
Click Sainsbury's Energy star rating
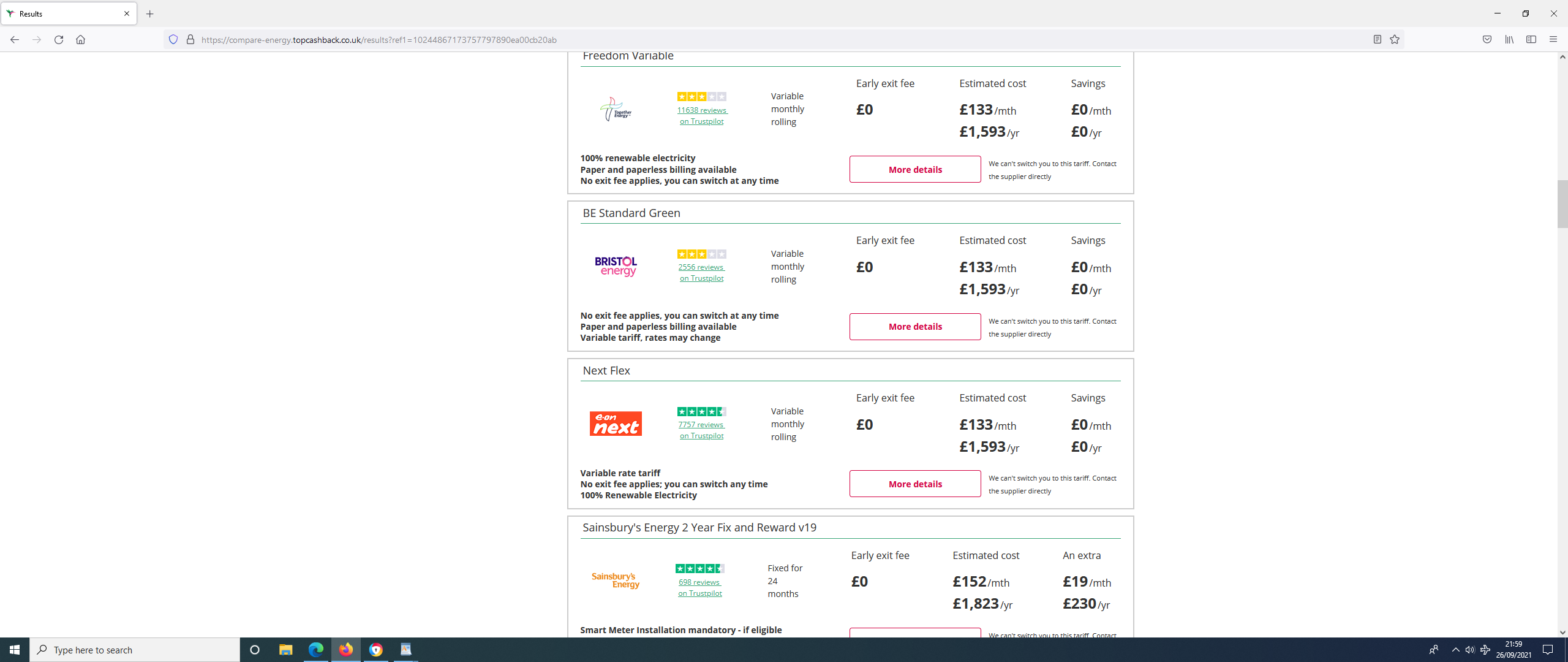point(699,568)
